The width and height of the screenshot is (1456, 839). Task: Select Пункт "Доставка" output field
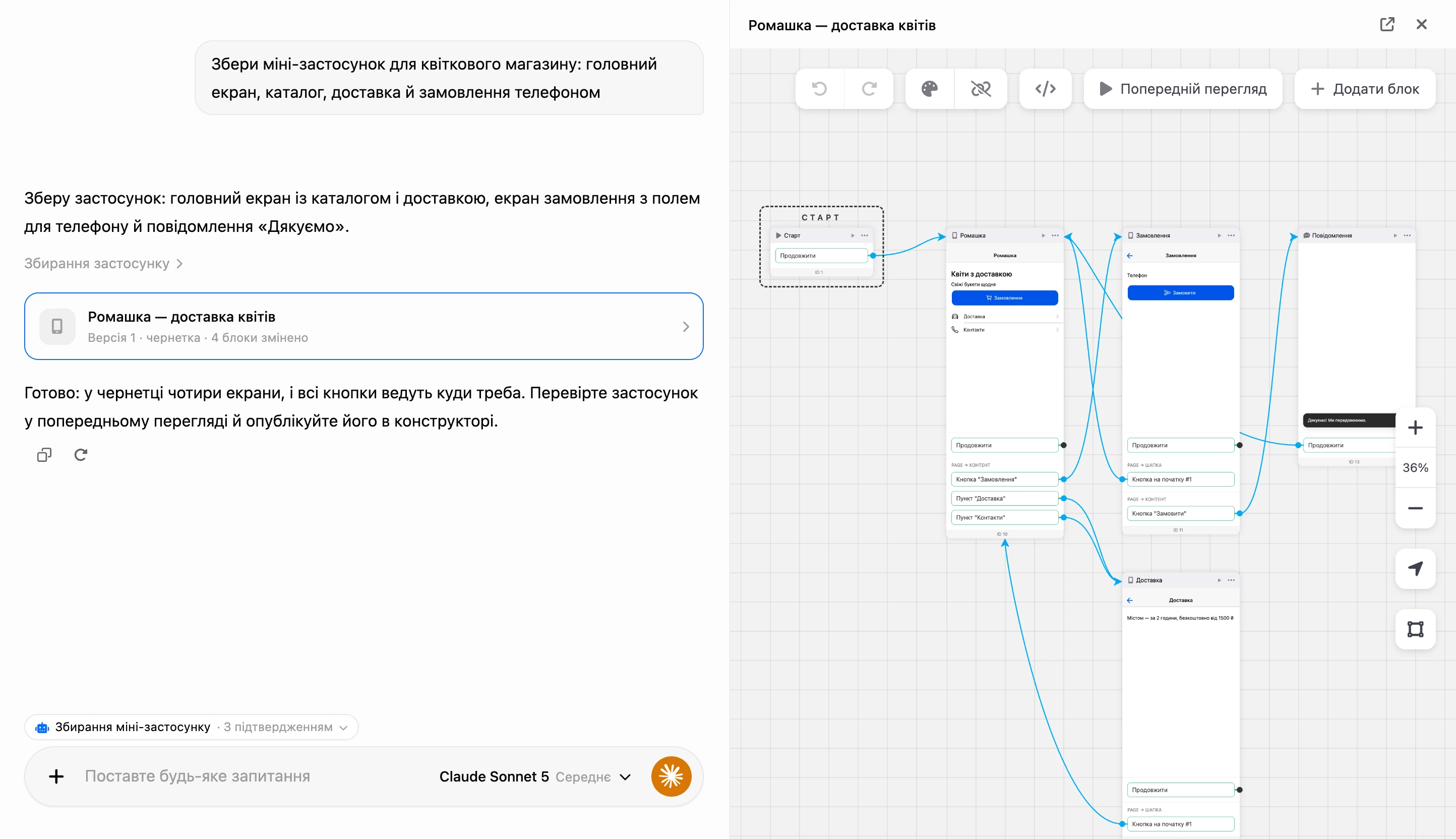click(1004, 499)
